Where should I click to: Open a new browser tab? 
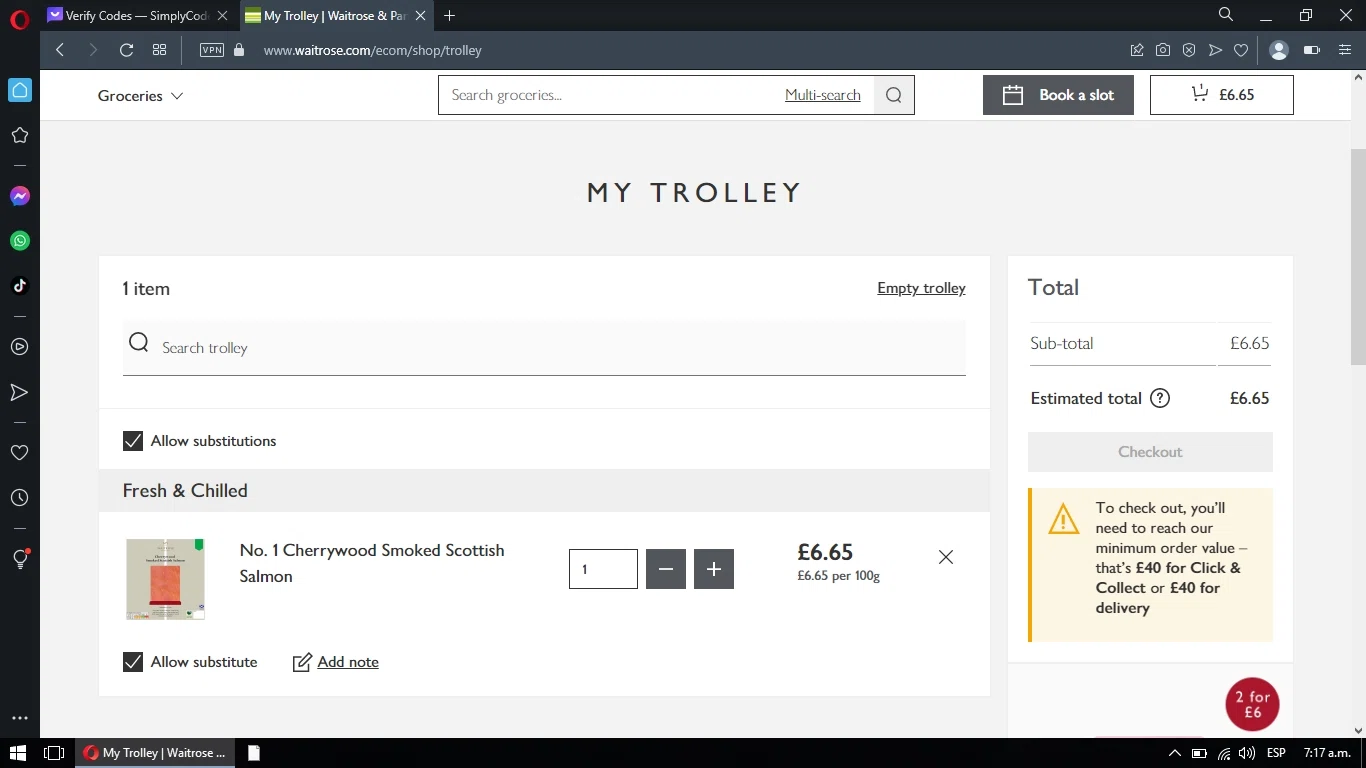[450, 16]
